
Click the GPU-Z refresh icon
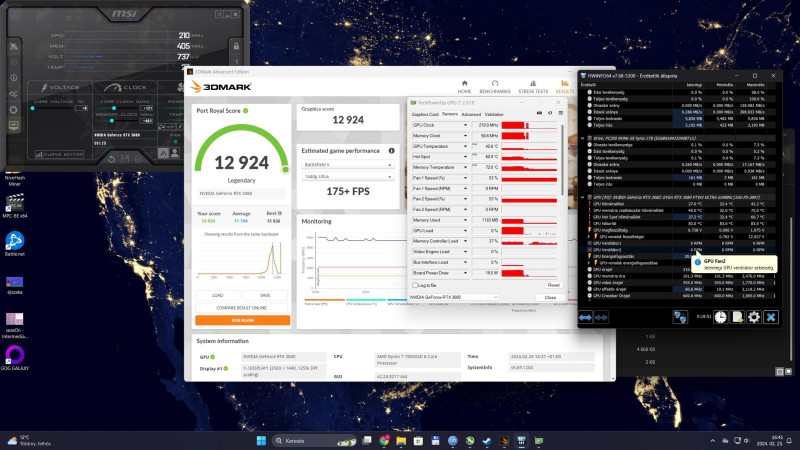(550, 113)
